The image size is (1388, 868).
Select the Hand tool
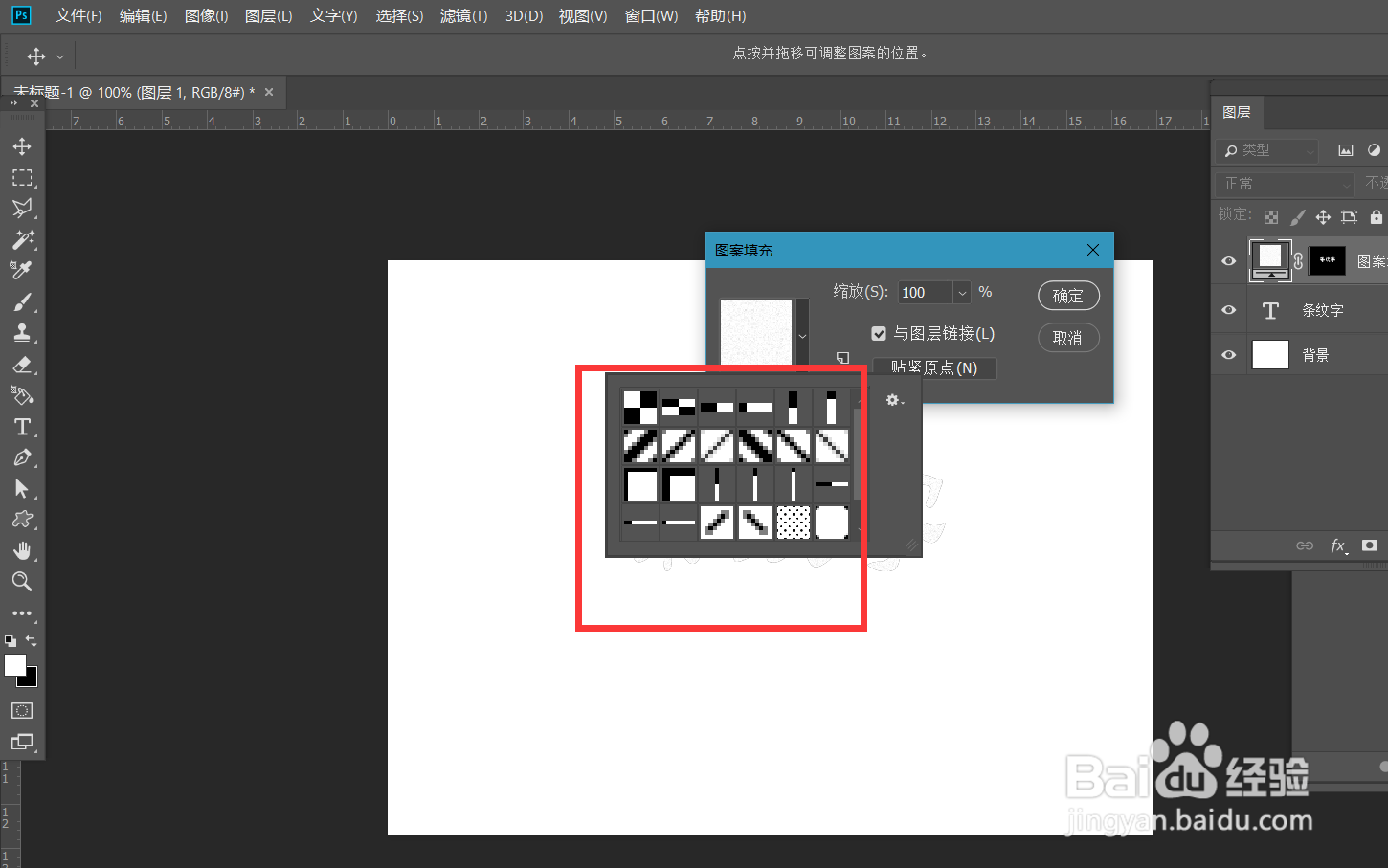(22, 550)
